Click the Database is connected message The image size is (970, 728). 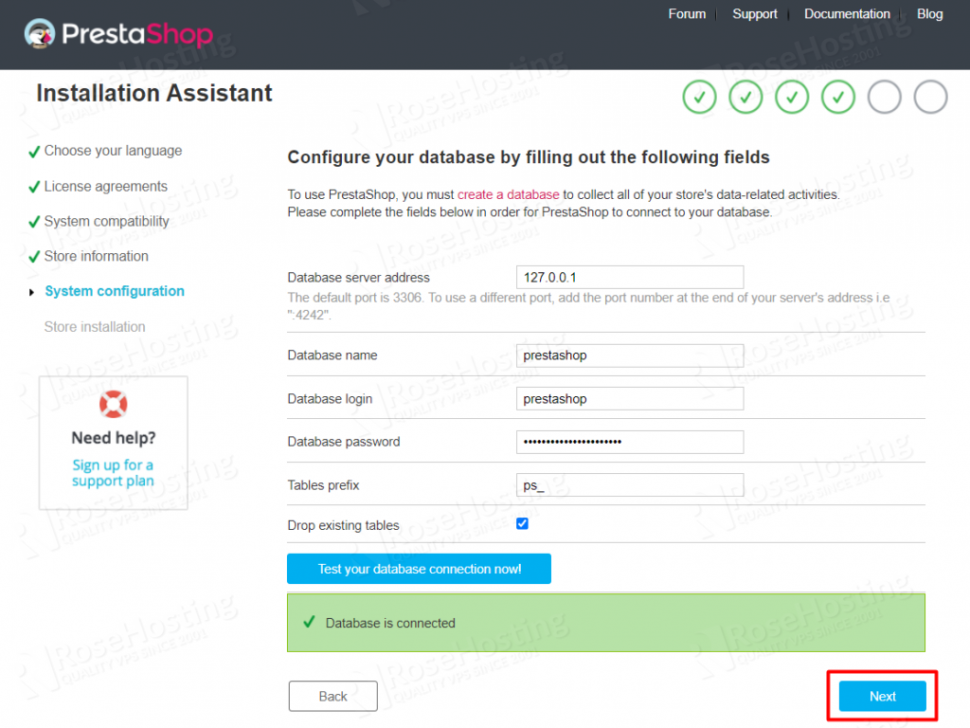click(390, 623)
